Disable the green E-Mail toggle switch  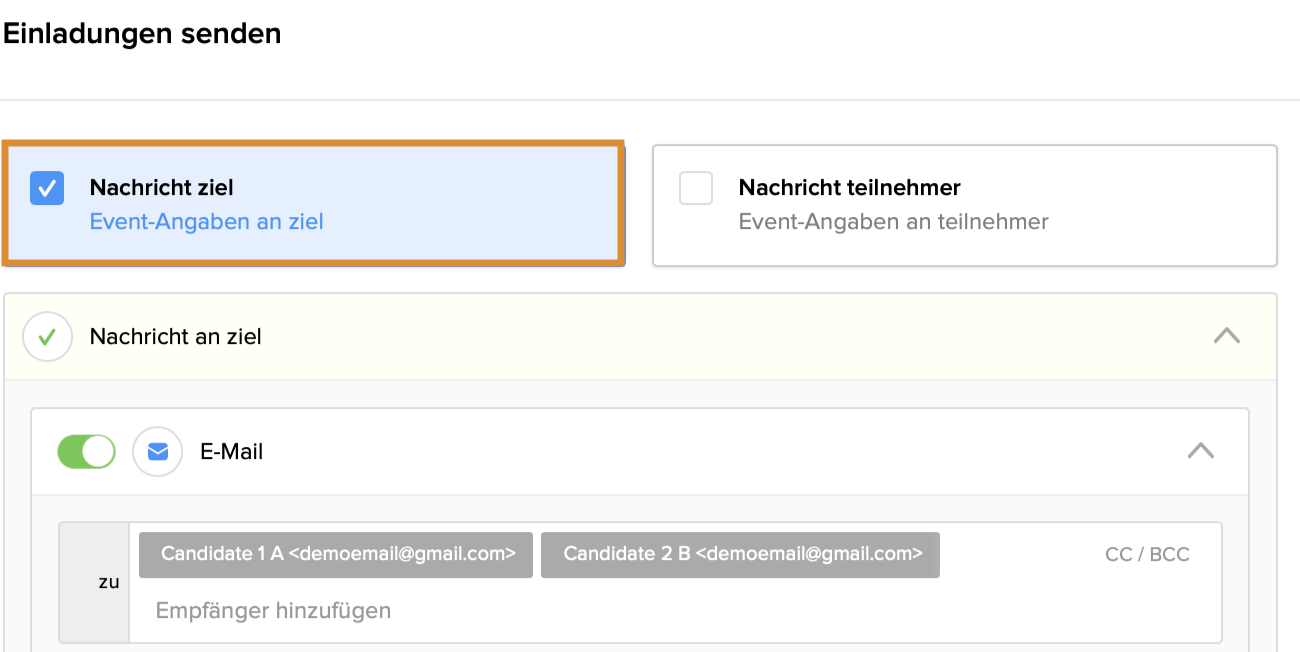pos(86,452)
